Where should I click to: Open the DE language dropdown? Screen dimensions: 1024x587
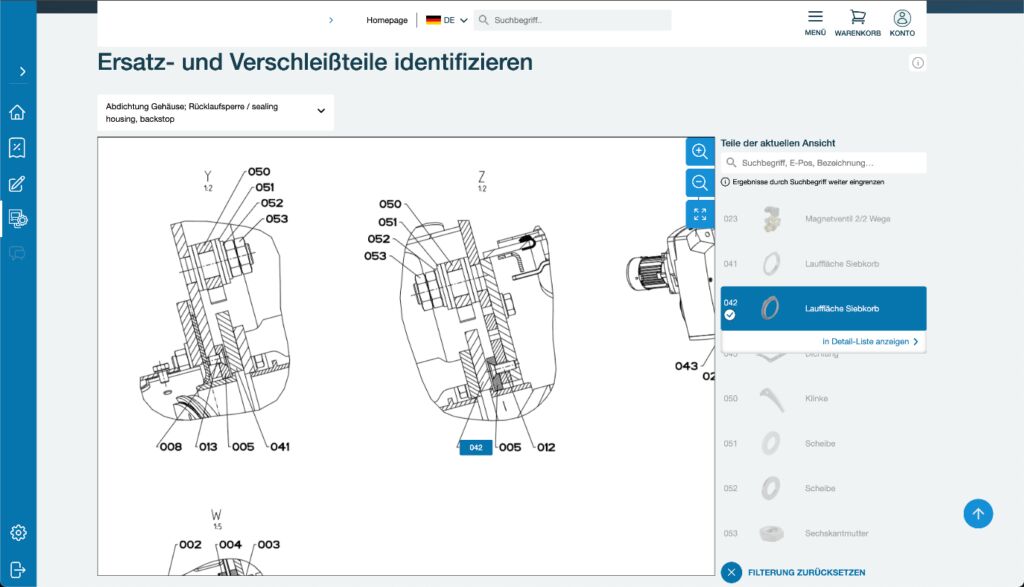point(447,20)
